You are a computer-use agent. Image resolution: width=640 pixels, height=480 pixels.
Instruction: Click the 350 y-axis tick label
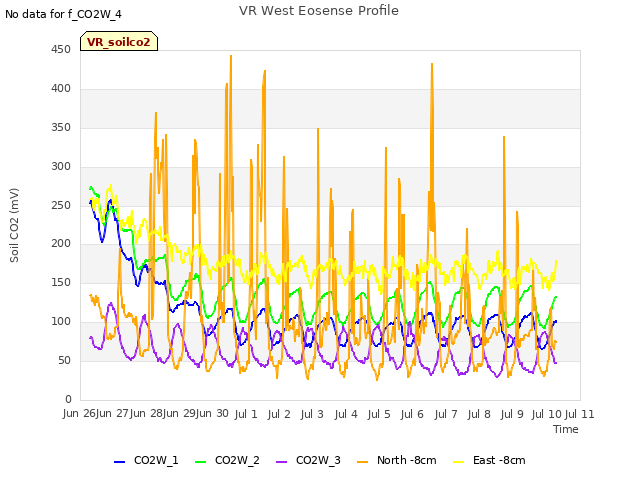[x=61, y=127]
